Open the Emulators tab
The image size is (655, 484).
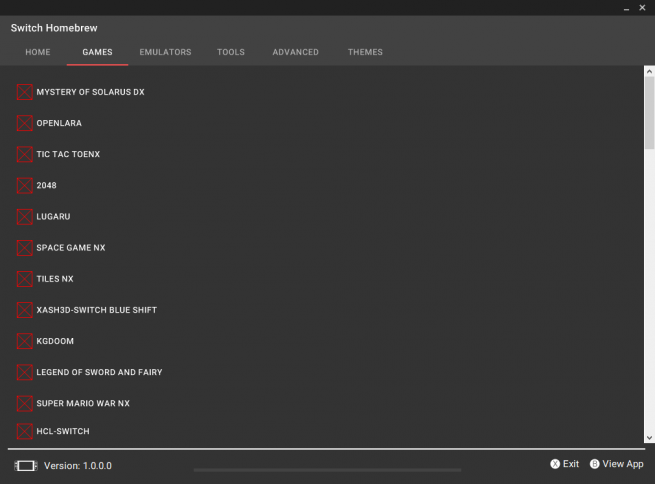click(165, 52)
